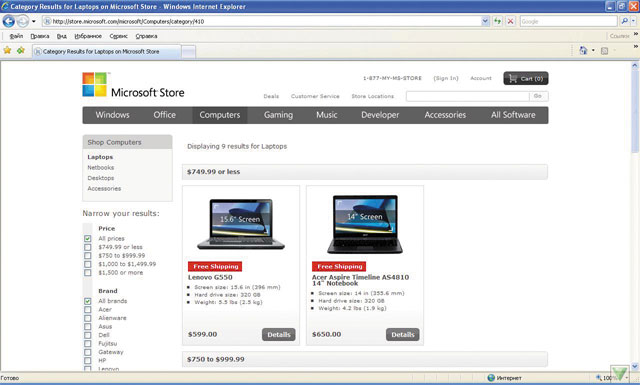Open the Gaming navigation tab
Viewport: 640px width, 385px height.
[x=278, y=115]
